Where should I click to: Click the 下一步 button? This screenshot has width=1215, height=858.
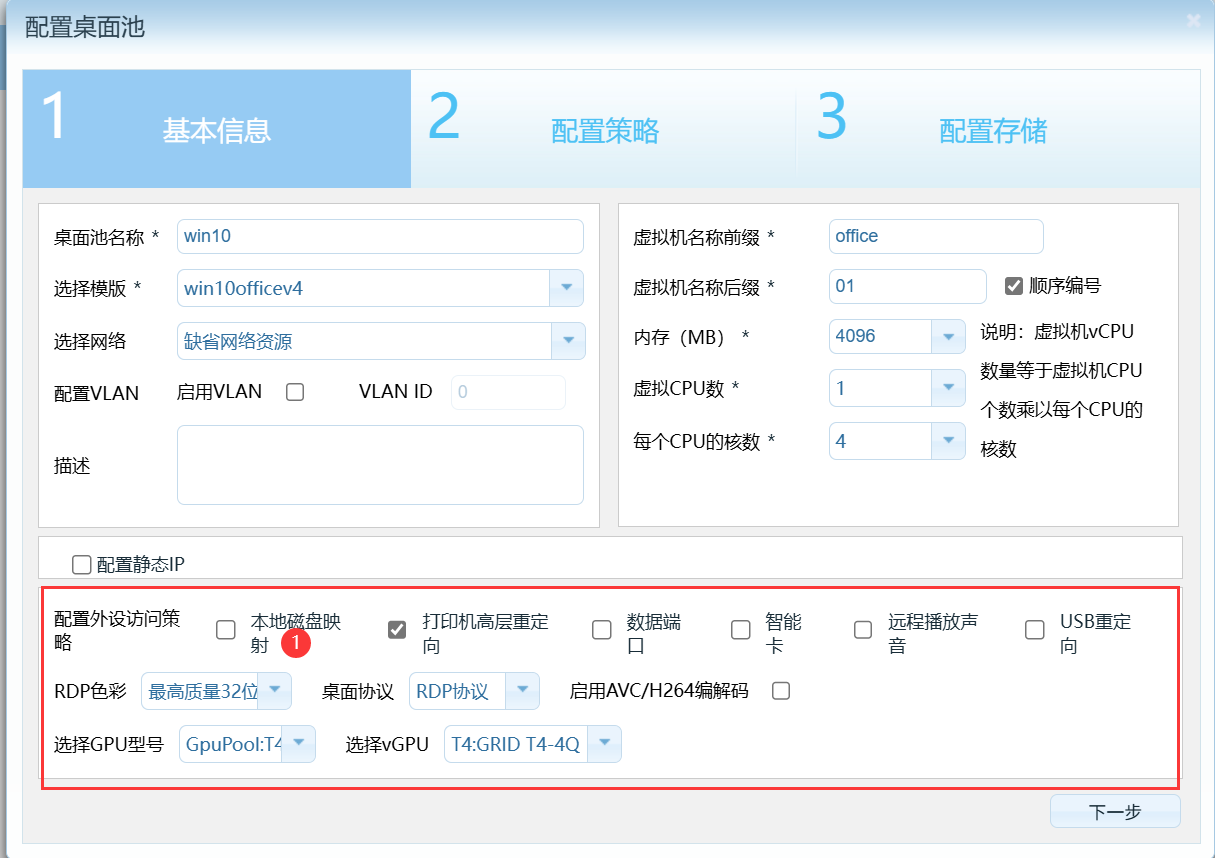coord(1114,811)
